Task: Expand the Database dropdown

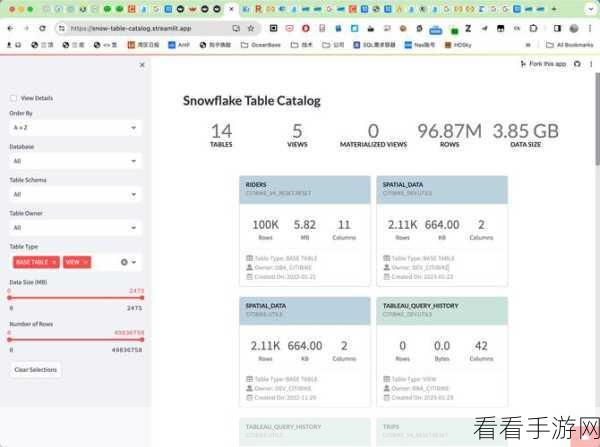Action: 75,161
